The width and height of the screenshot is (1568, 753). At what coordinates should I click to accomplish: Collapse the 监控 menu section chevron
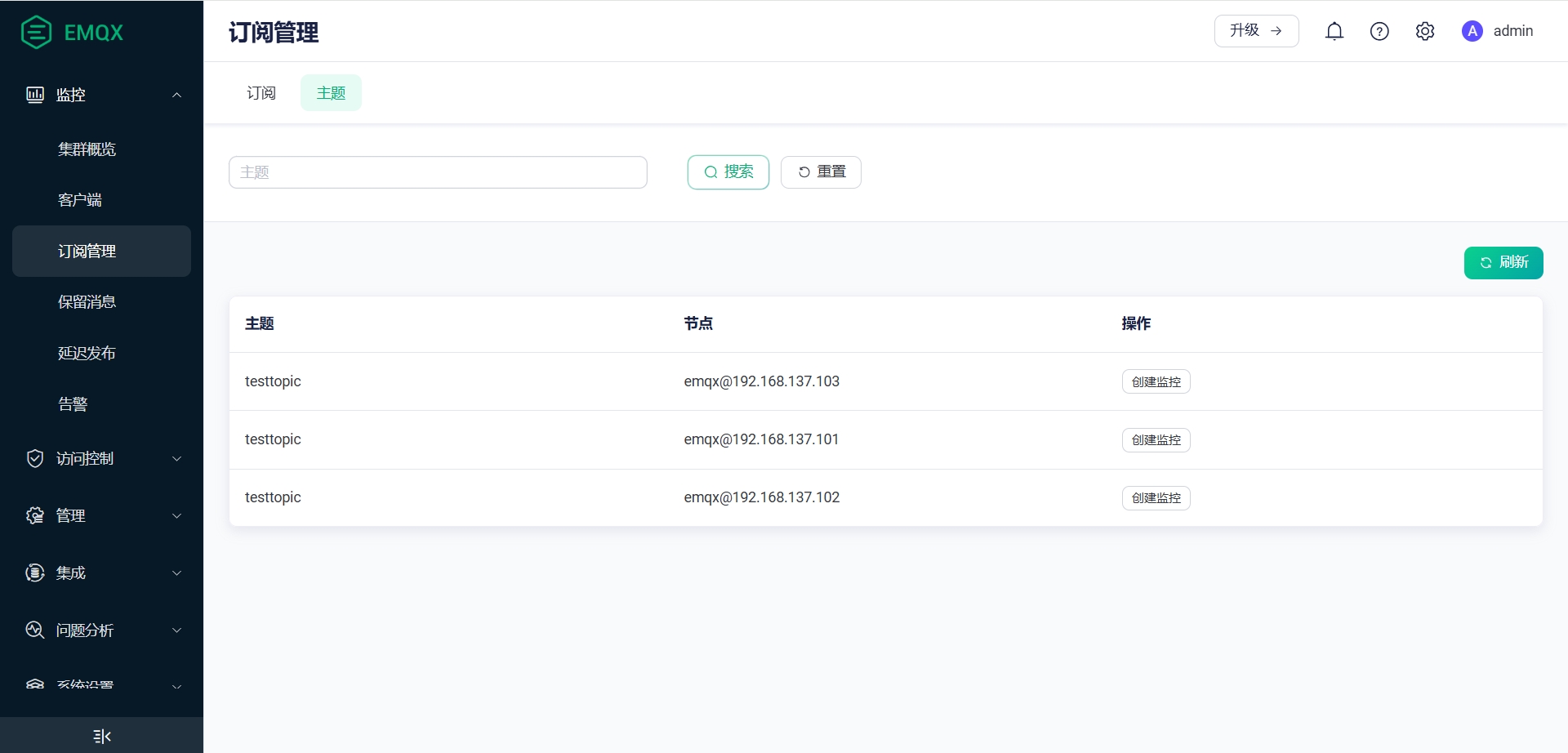coord(176,95)
